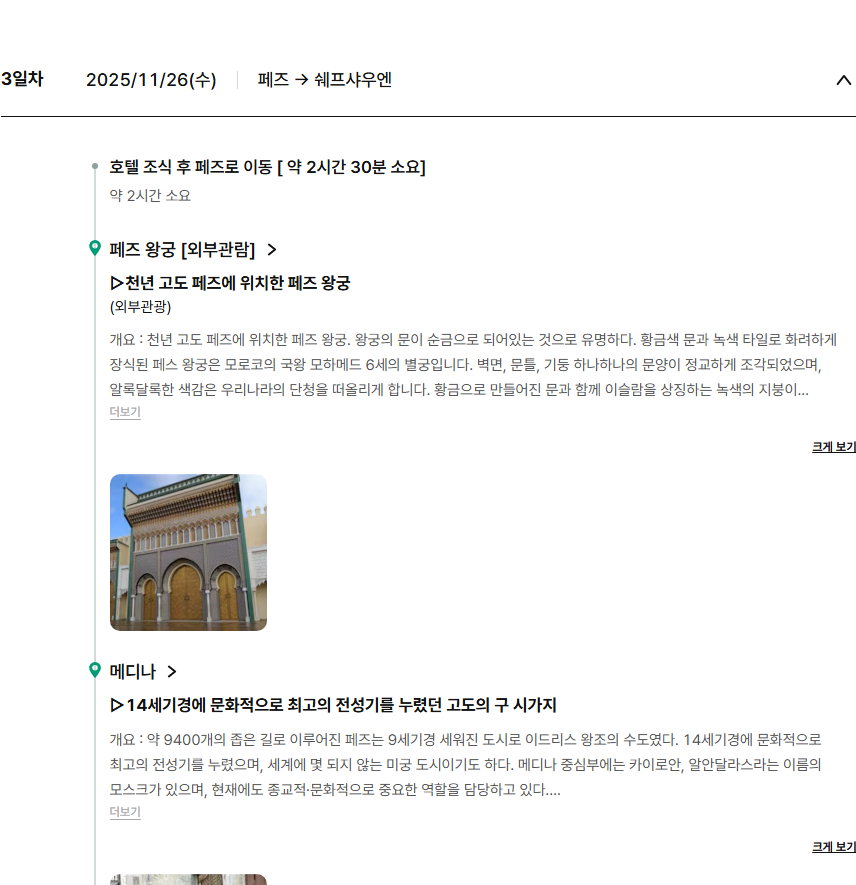856x885 pixels.
Task: Click 크게 보기 below the 메디나 description
Action: coord(833,847)
